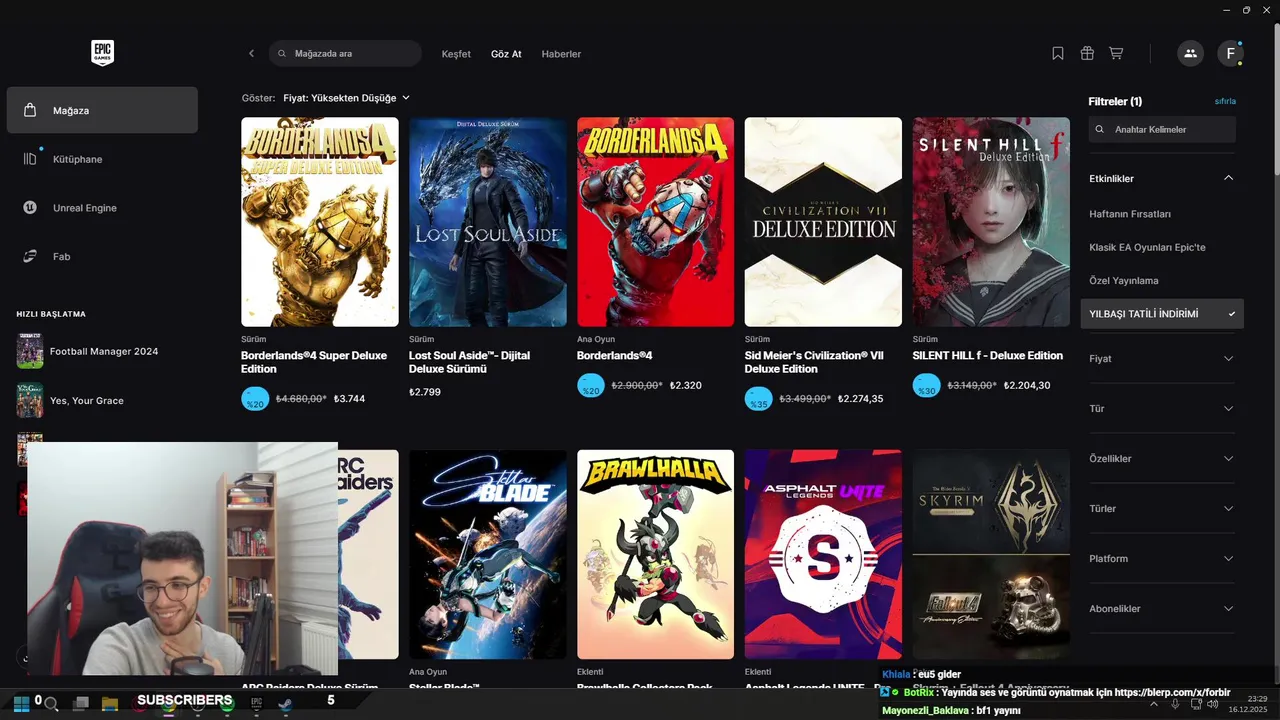The height and width of the screenshot is (720, 1280).
Task: Open Sid Meier's Civilization VII Deluxe Edition title
Action: (814, 362)
